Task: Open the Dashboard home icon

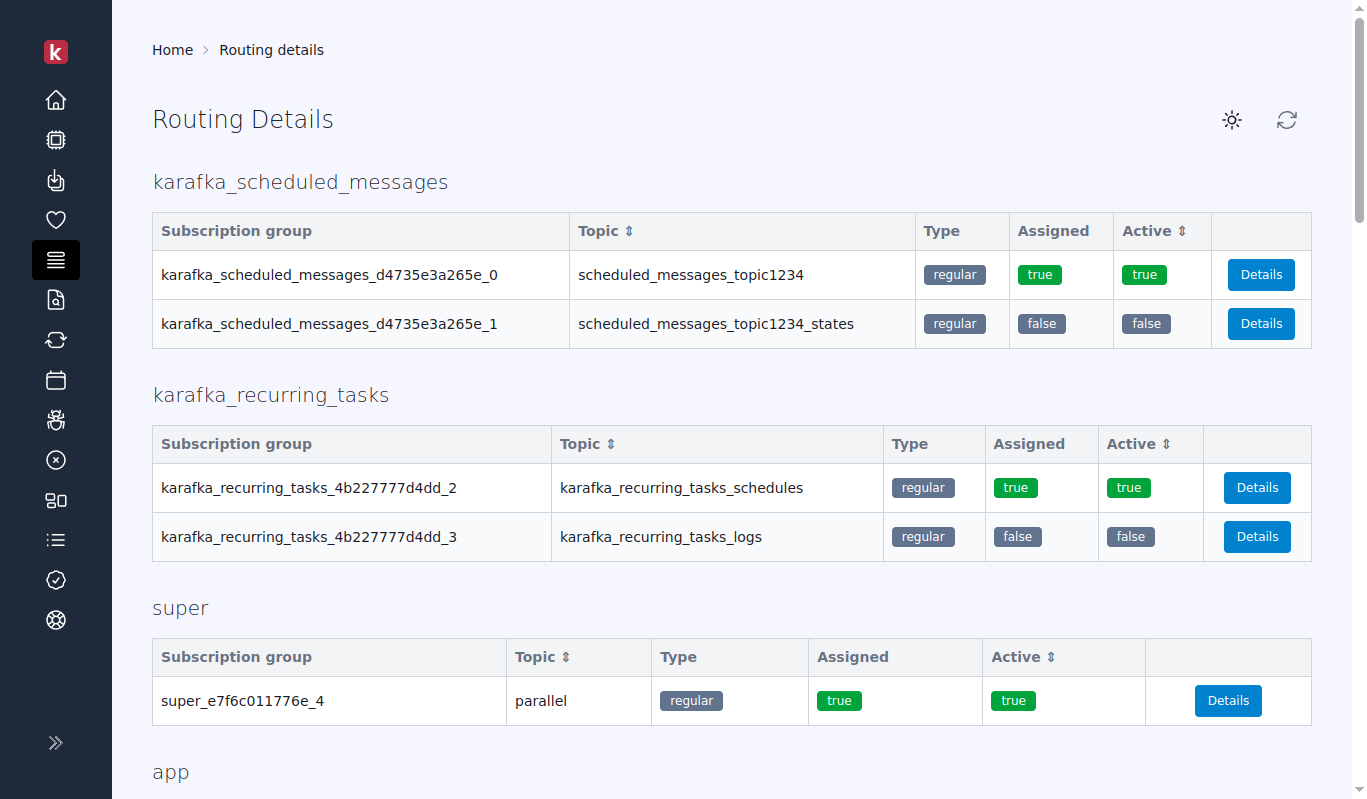Action: click(x=56, y=100)
